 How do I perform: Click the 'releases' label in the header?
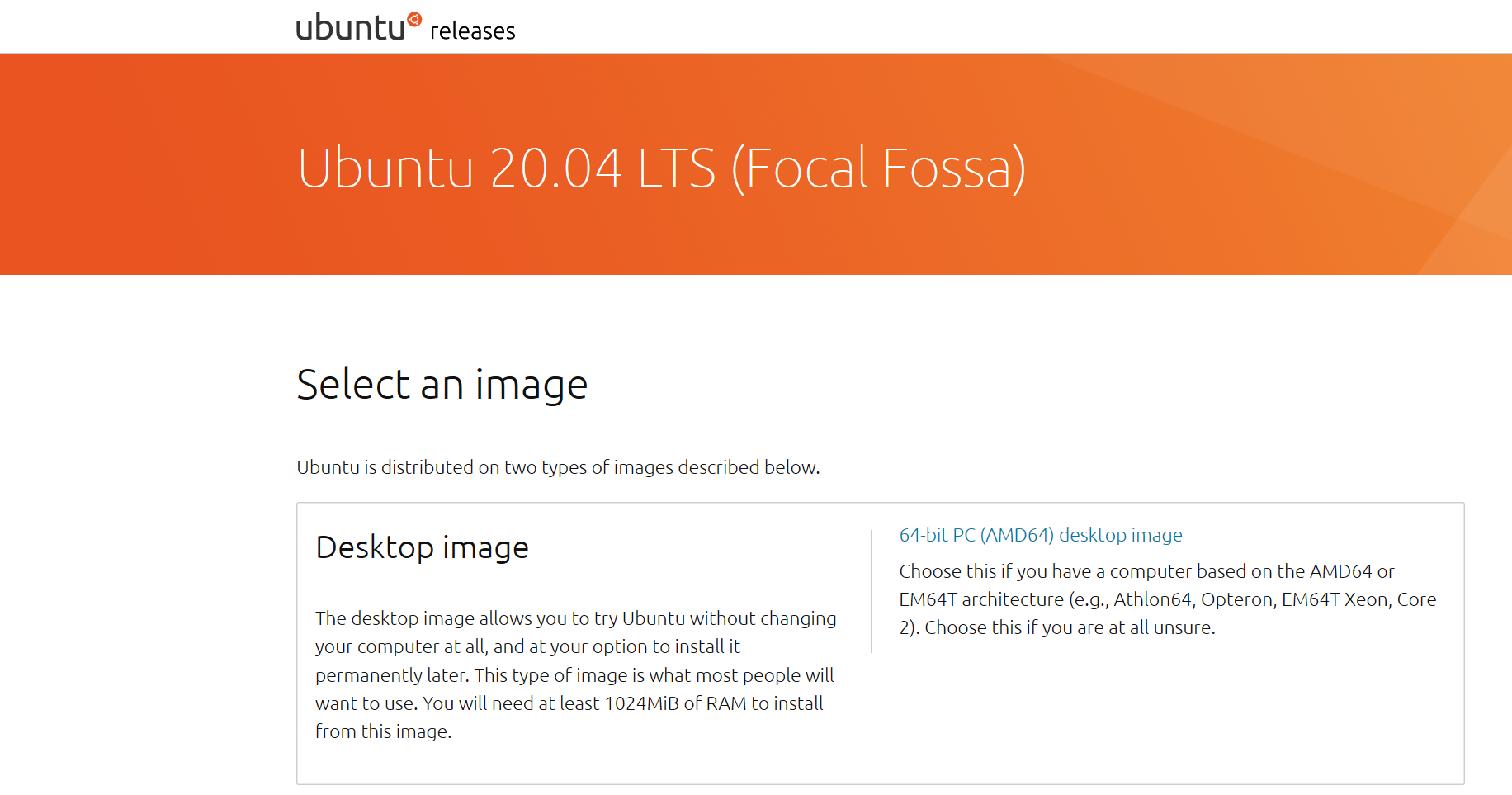coord(471,31)
